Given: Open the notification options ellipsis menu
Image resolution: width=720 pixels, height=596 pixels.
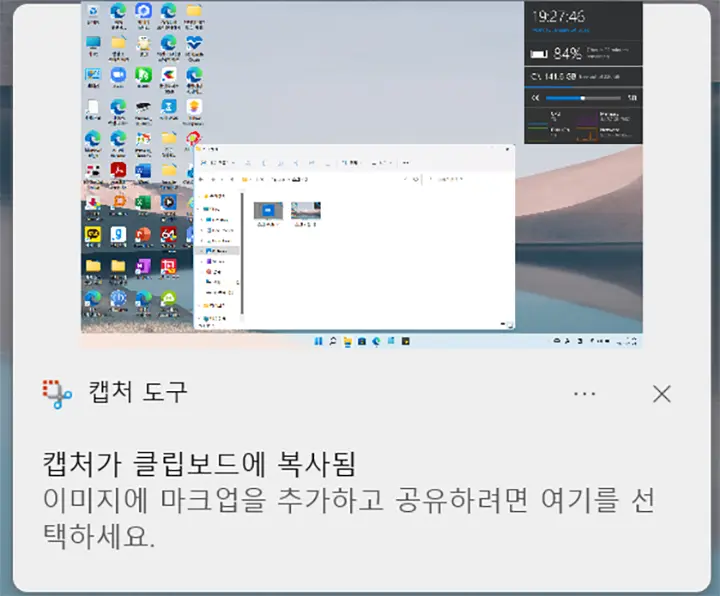Looking at the screenshot, I should click(x=585, y=394).
